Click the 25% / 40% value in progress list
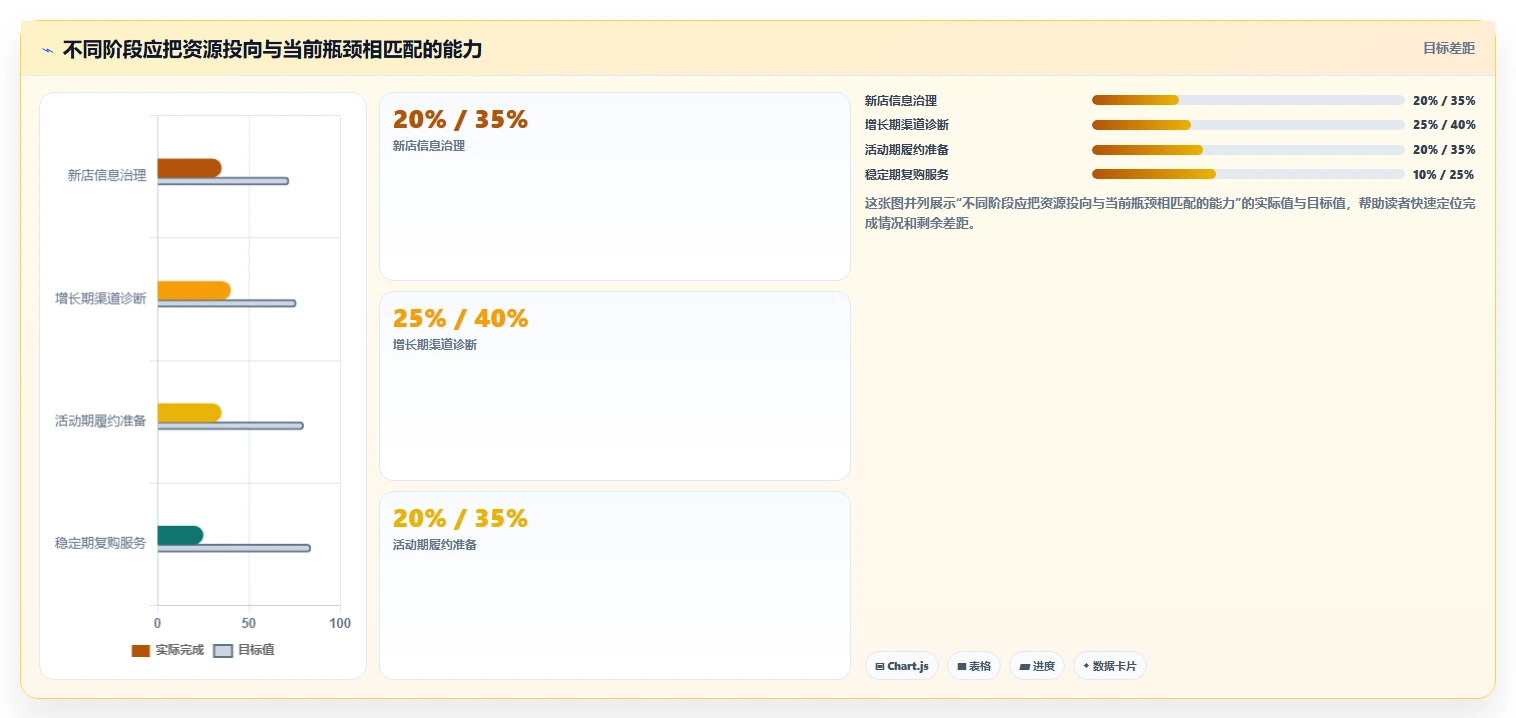 (1443, 125)
